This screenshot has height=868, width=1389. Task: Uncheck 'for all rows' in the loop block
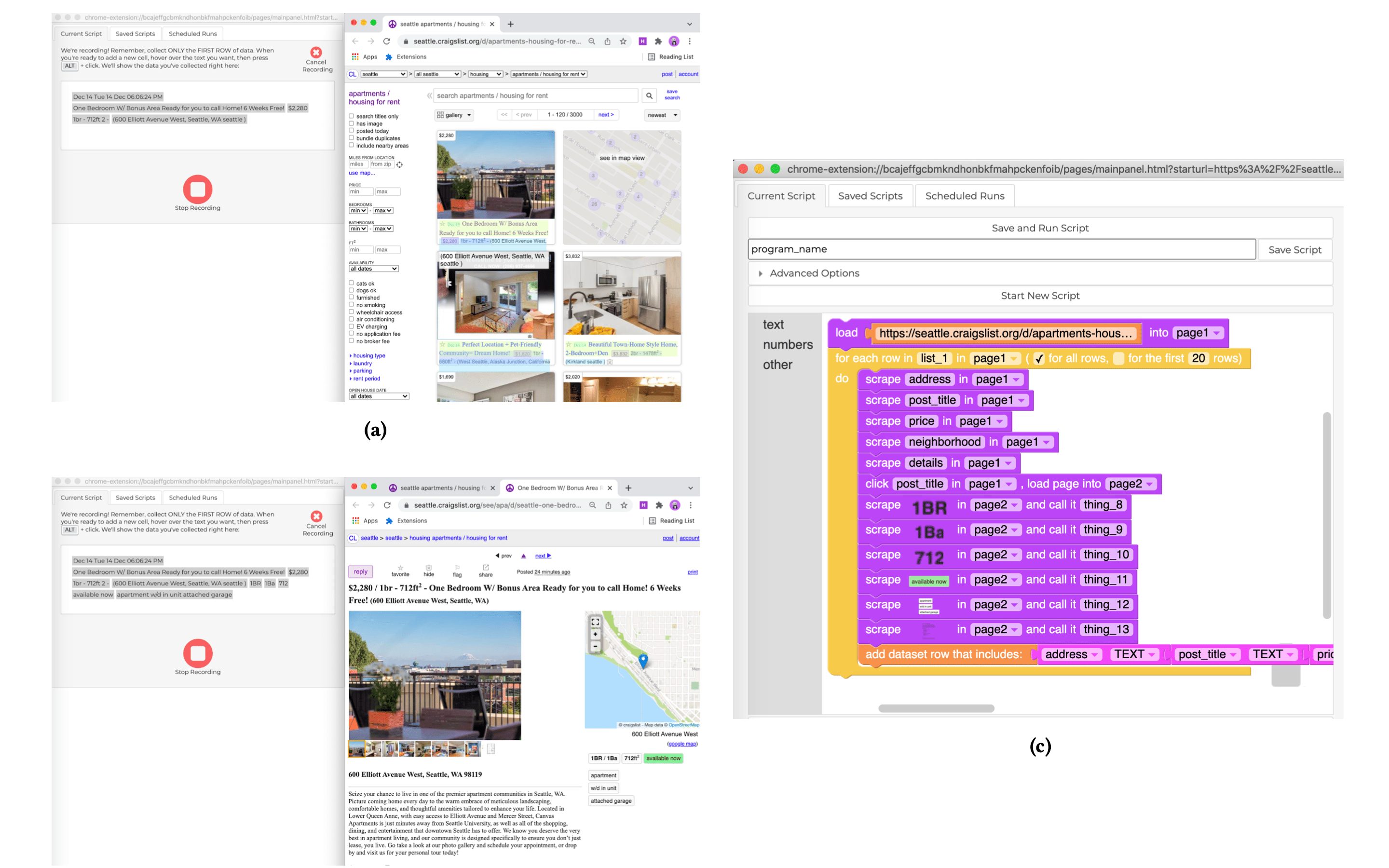[1039, 358]
